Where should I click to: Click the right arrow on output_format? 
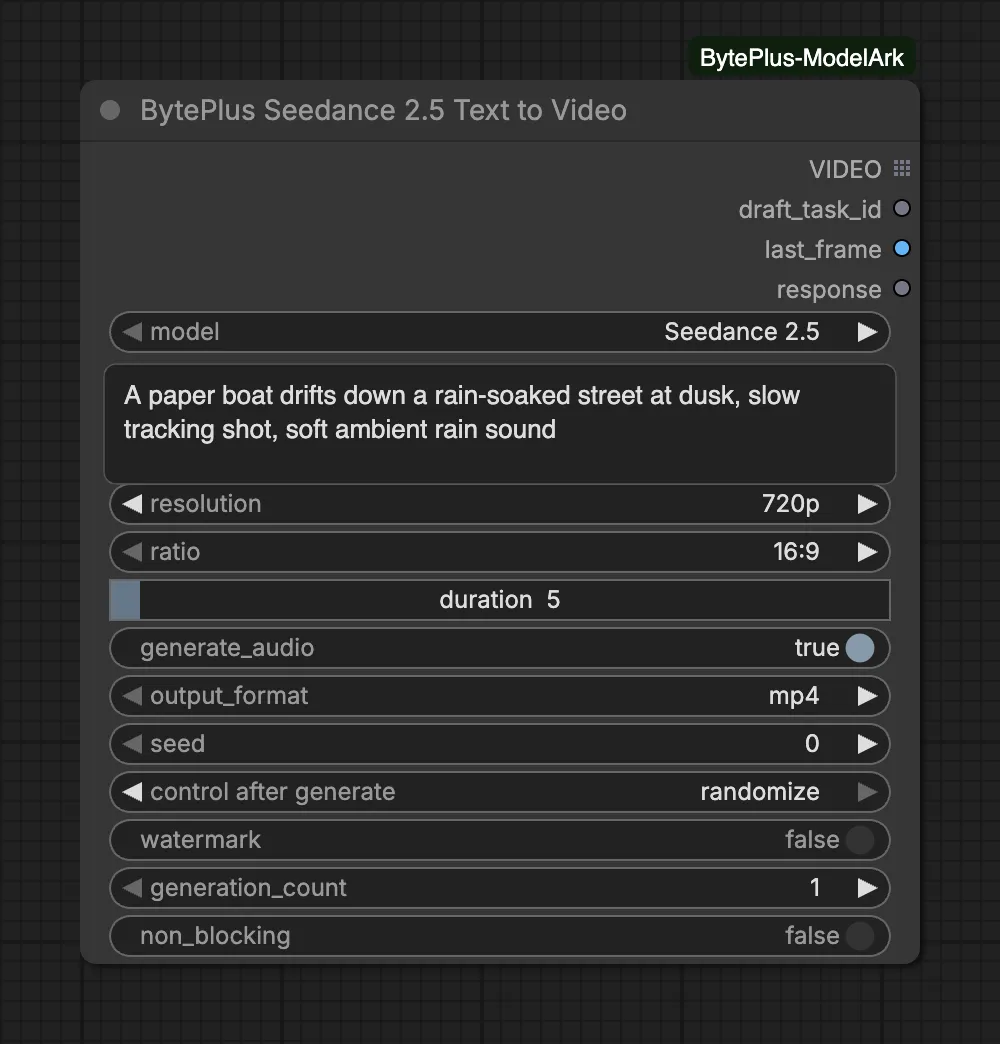pyautogui.click(x=867, y=696)
